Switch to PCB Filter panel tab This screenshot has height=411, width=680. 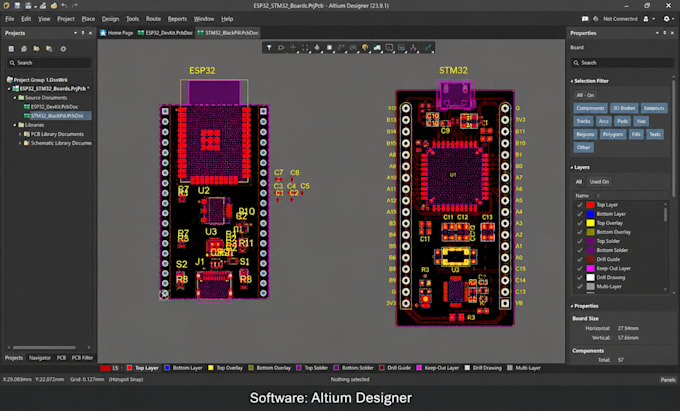(x=82, y=358)
